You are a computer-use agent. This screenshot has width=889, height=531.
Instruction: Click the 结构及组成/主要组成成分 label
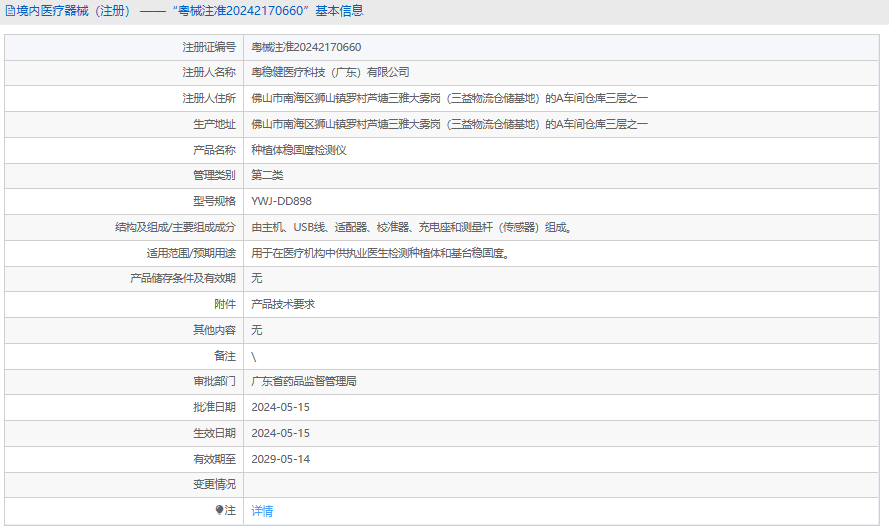coord(175,227)
